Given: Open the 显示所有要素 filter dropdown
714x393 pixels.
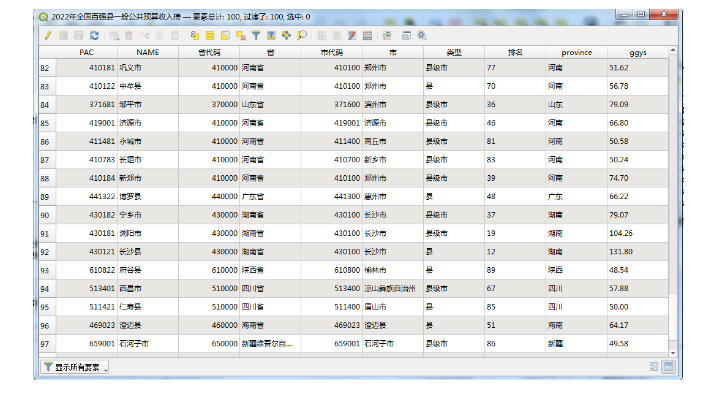Looking at the screenshot, I should click(x=75, y=367).
